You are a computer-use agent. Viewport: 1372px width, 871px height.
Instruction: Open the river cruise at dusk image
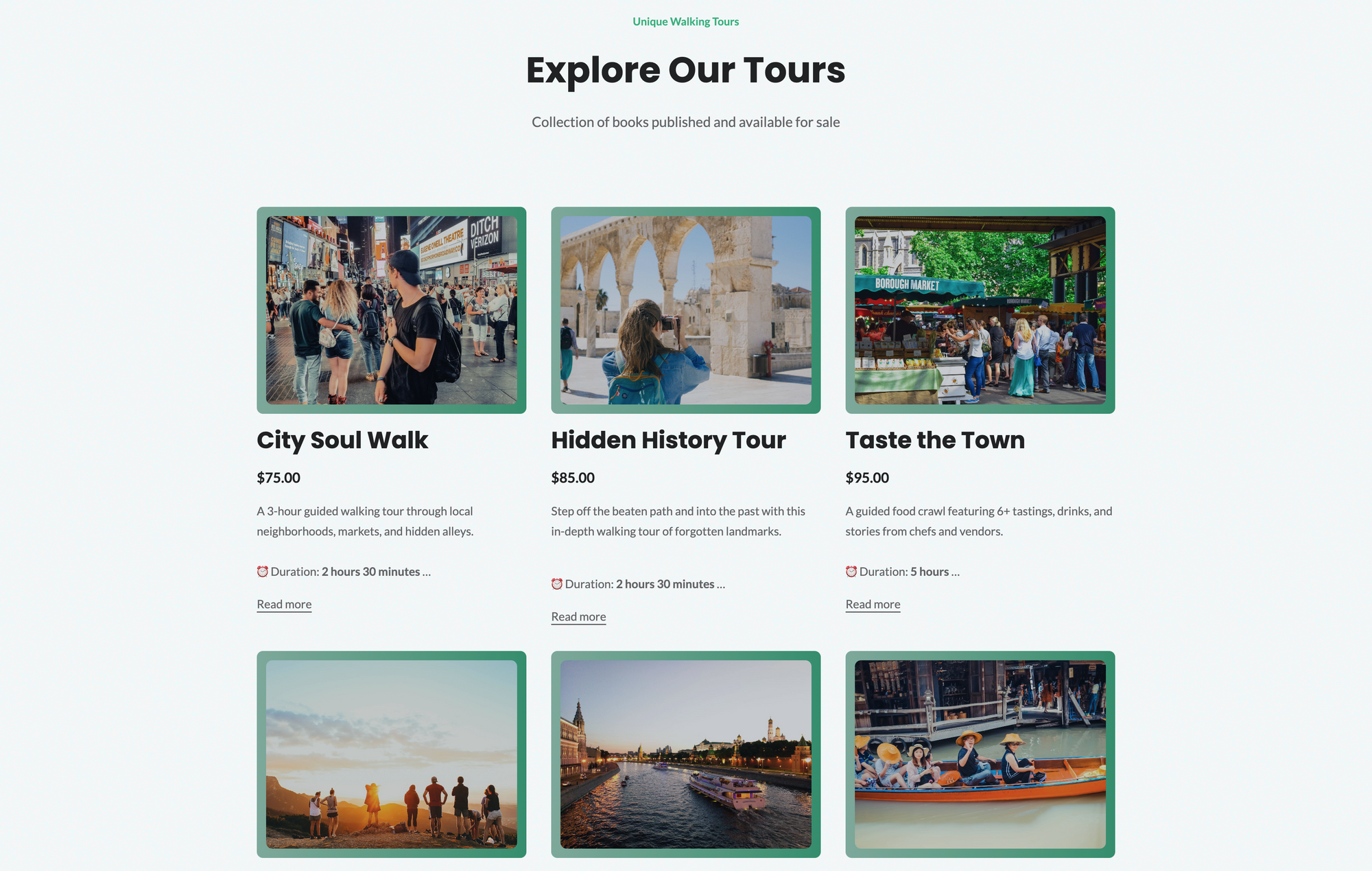pos(685,754)
